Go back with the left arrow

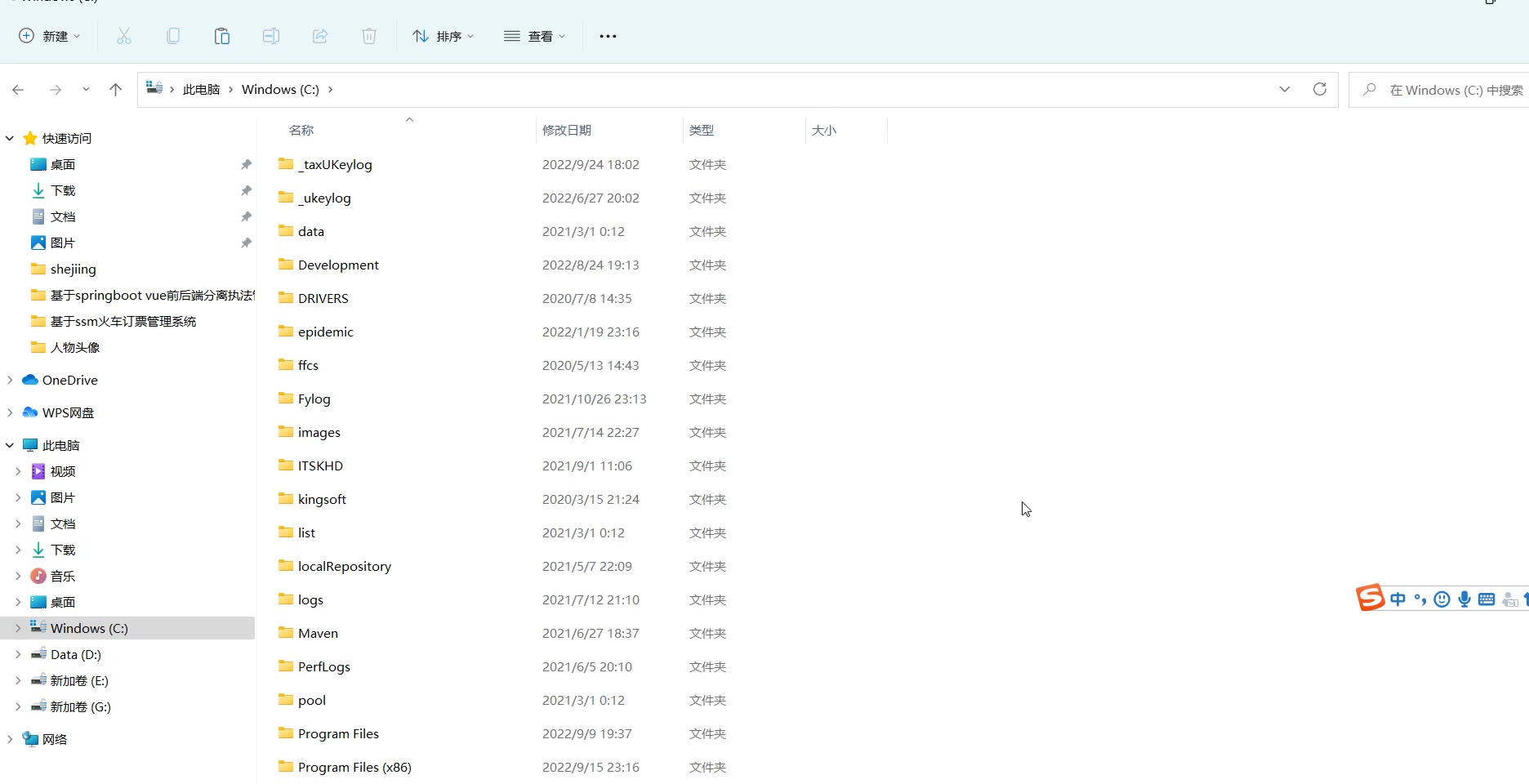pos(18,90)
